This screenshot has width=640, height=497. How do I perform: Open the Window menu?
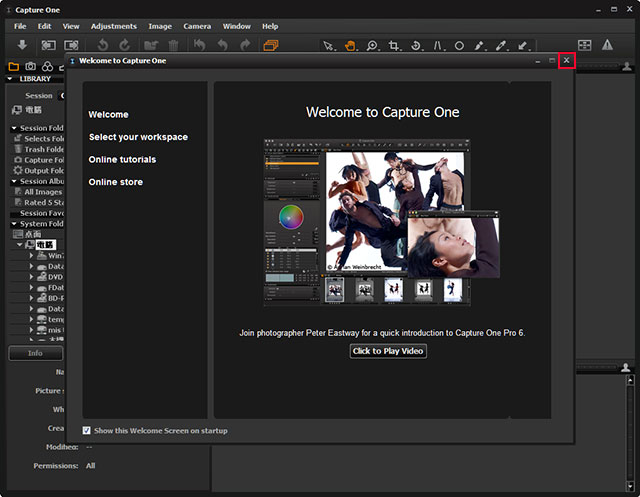[236, 26]
